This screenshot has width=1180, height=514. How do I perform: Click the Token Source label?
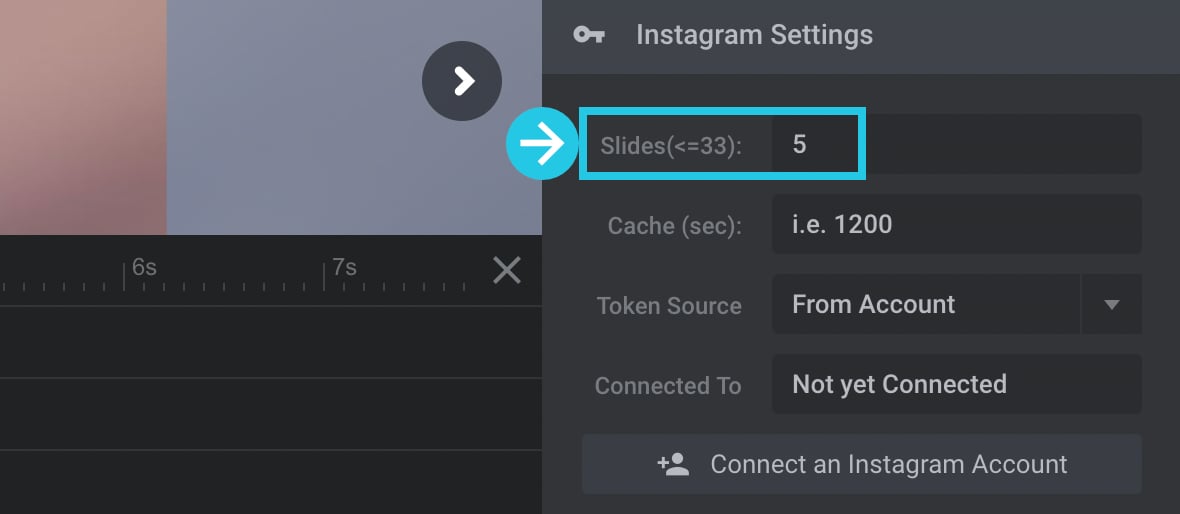[669, 306]
